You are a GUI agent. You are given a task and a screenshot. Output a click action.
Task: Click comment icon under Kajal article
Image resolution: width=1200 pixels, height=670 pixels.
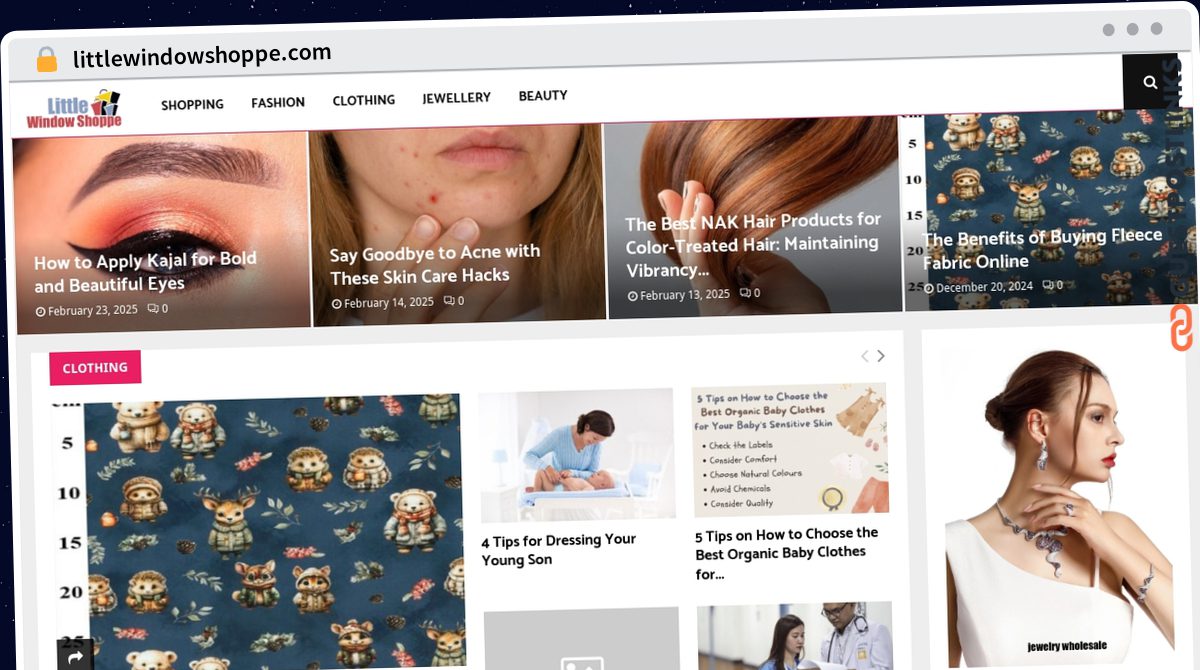152,309
